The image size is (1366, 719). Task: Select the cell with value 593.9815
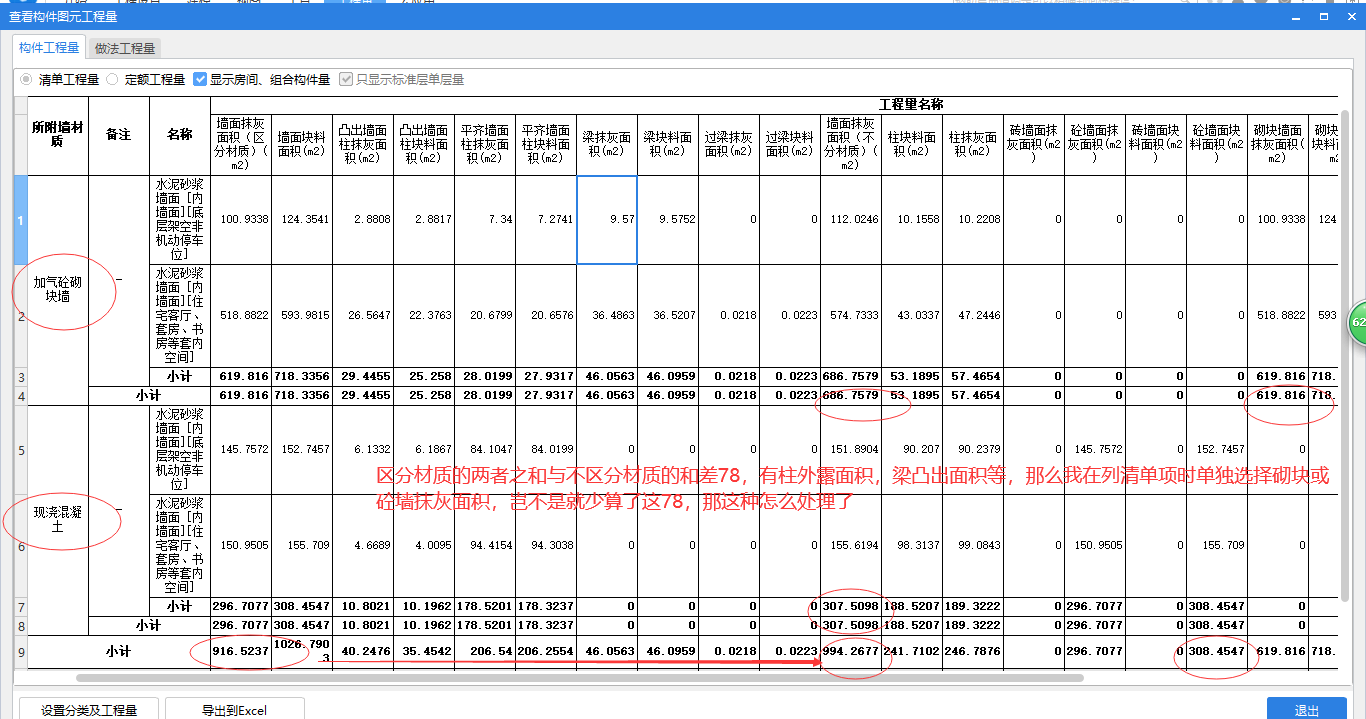coord(302,316)
